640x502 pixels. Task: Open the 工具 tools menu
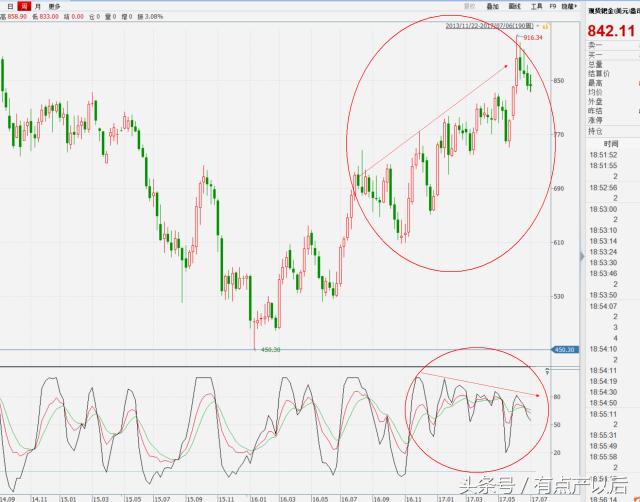[536, 6]
